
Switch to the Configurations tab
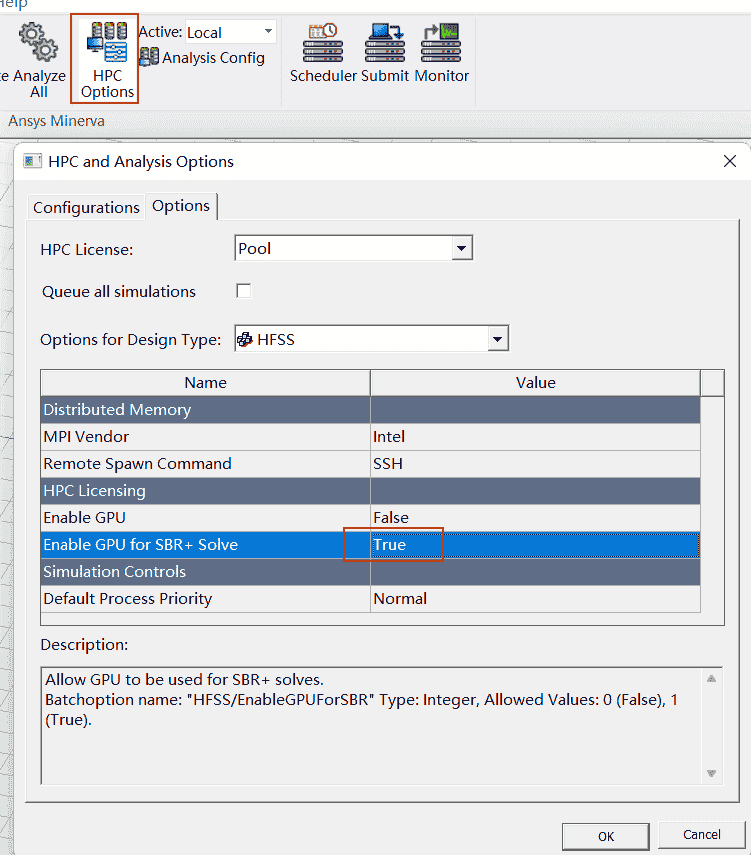[x=86, y=208]
